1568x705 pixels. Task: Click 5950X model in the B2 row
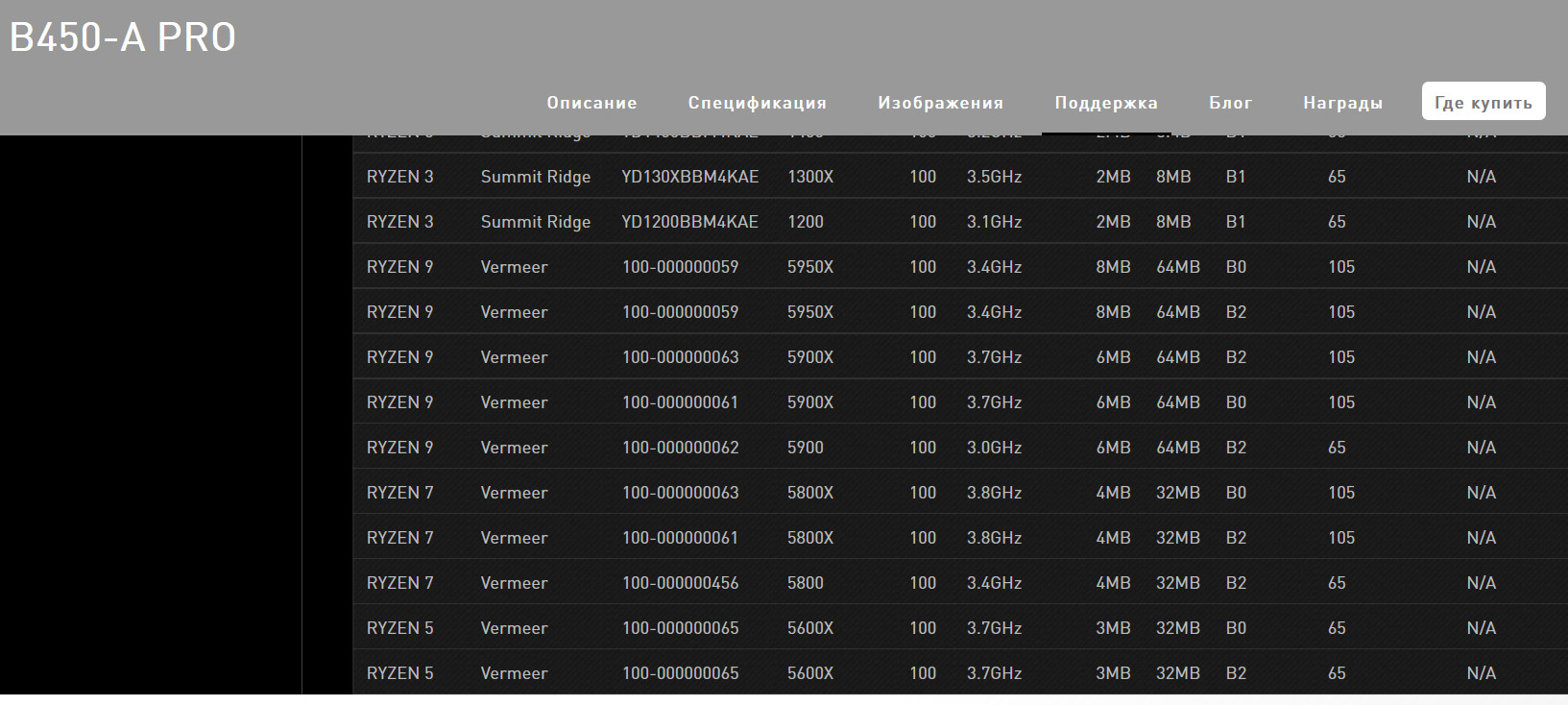point(810,312)
